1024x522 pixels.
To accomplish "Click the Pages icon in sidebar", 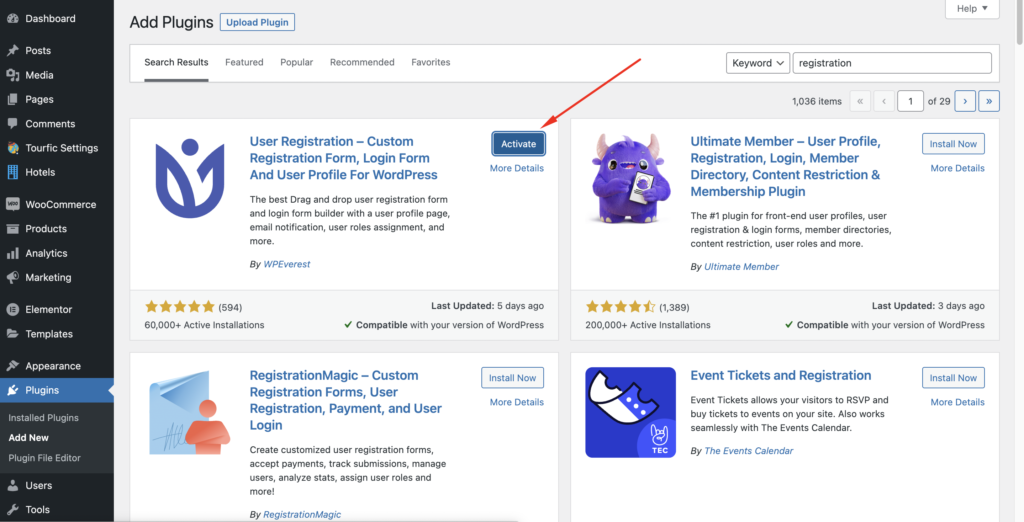I will pos(12,99).
